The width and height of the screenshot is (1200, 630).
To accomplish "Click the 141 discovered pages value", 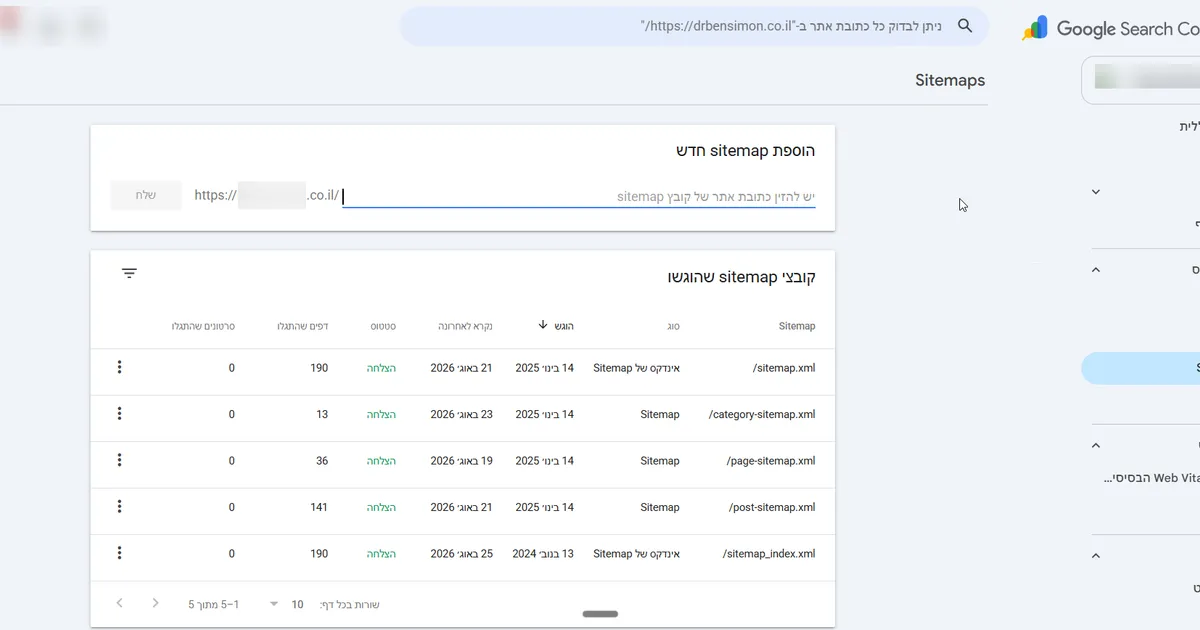I will pyautogui.click(x=319, y=507).
